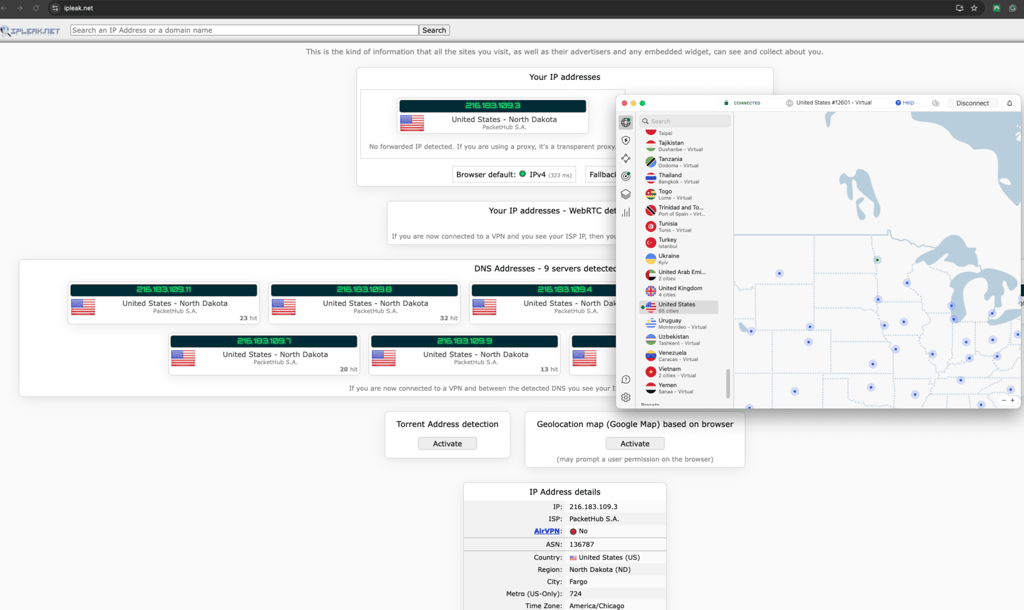Open the help/support icon at NordVPN sidebar bottom

(626, 379)
